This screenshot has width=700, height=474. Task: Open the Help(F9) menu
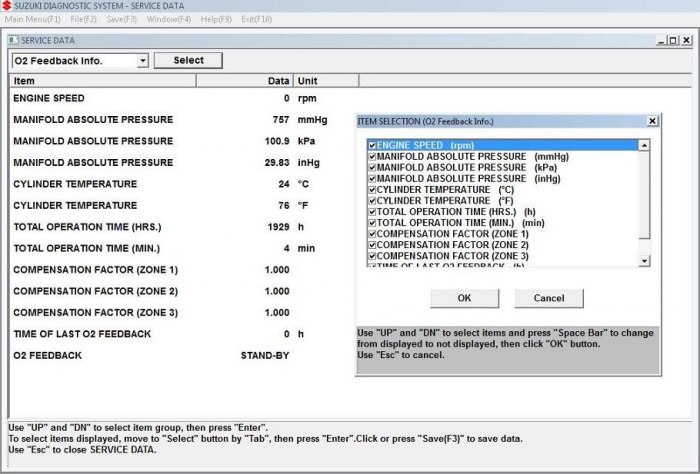pyautogui.click(x=217, y=19)
